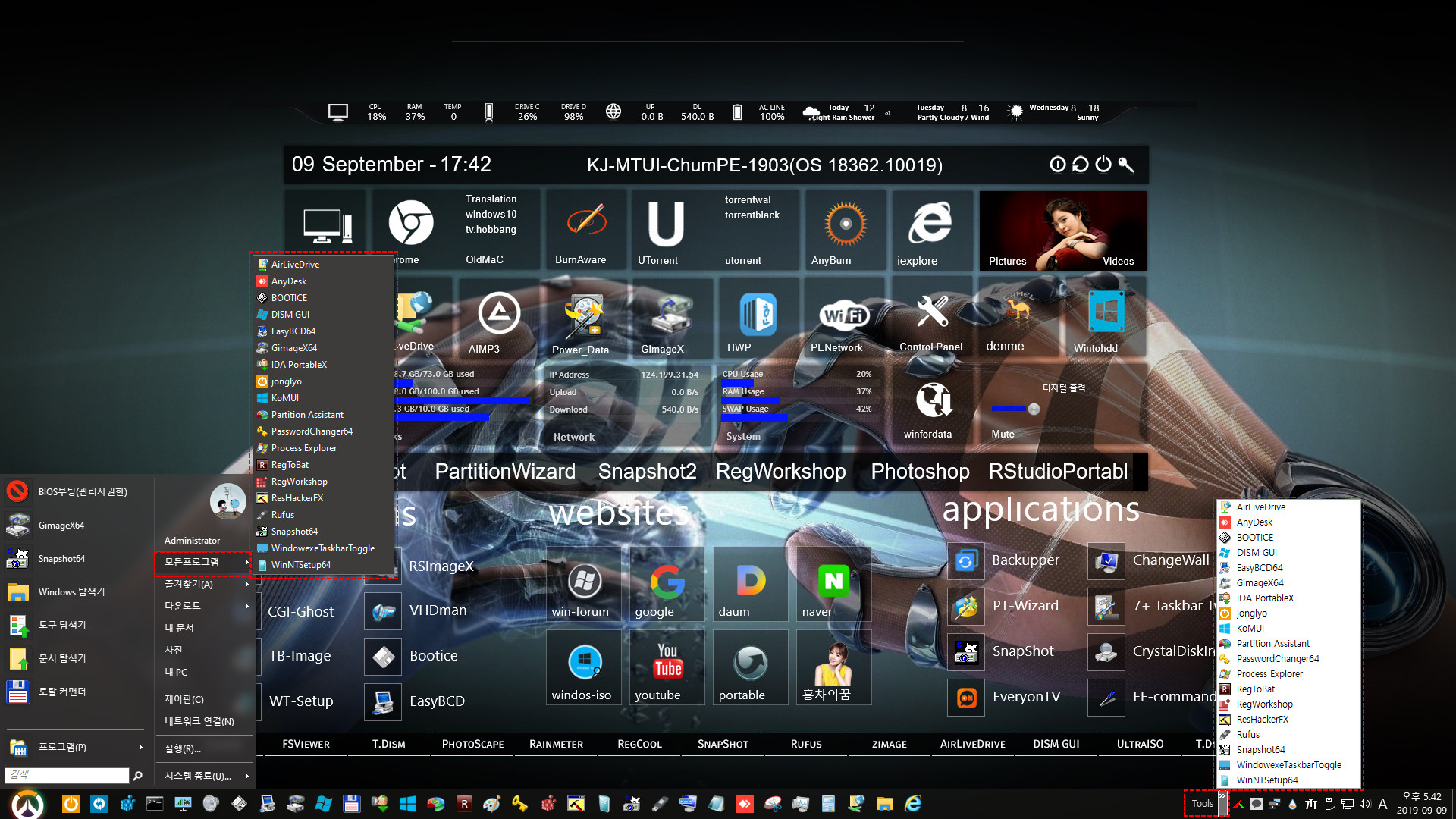
Task: Click the power icon in header bar
Action: [x=1103, y=164]
